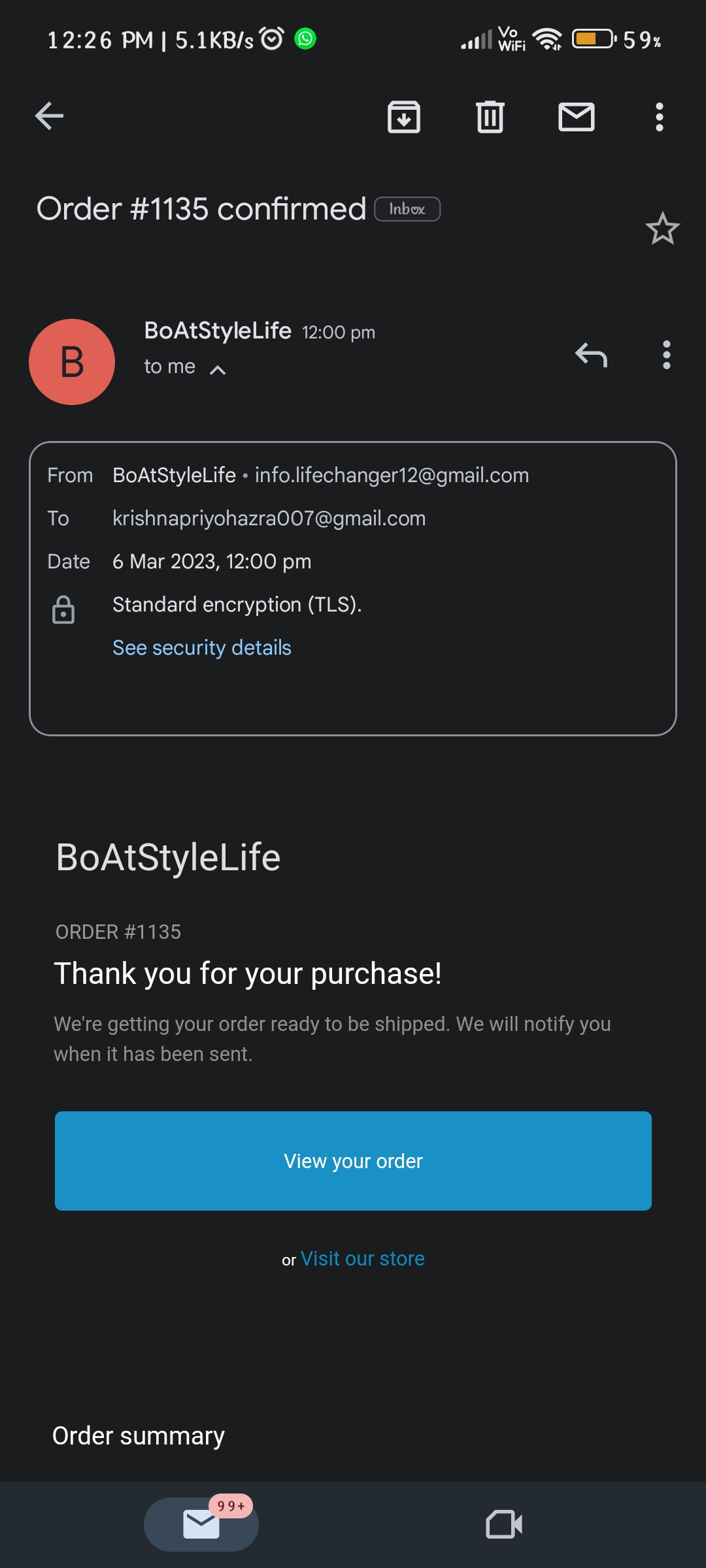Viewport: 706px width, 1568px height.
Task: Switch to the Mail tab
Action: tap(201, 1524)
